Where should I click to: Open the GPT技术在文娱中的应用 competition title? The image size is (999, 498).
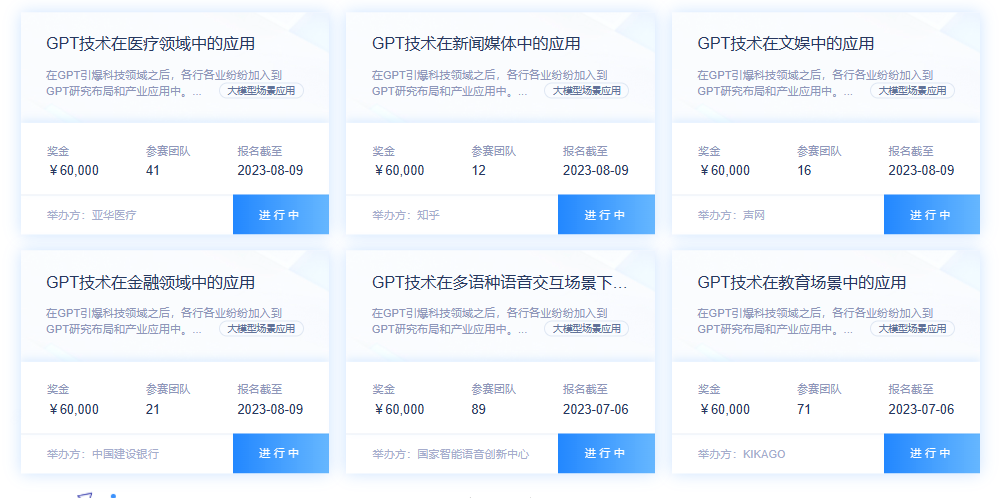[x=786, y=44]
